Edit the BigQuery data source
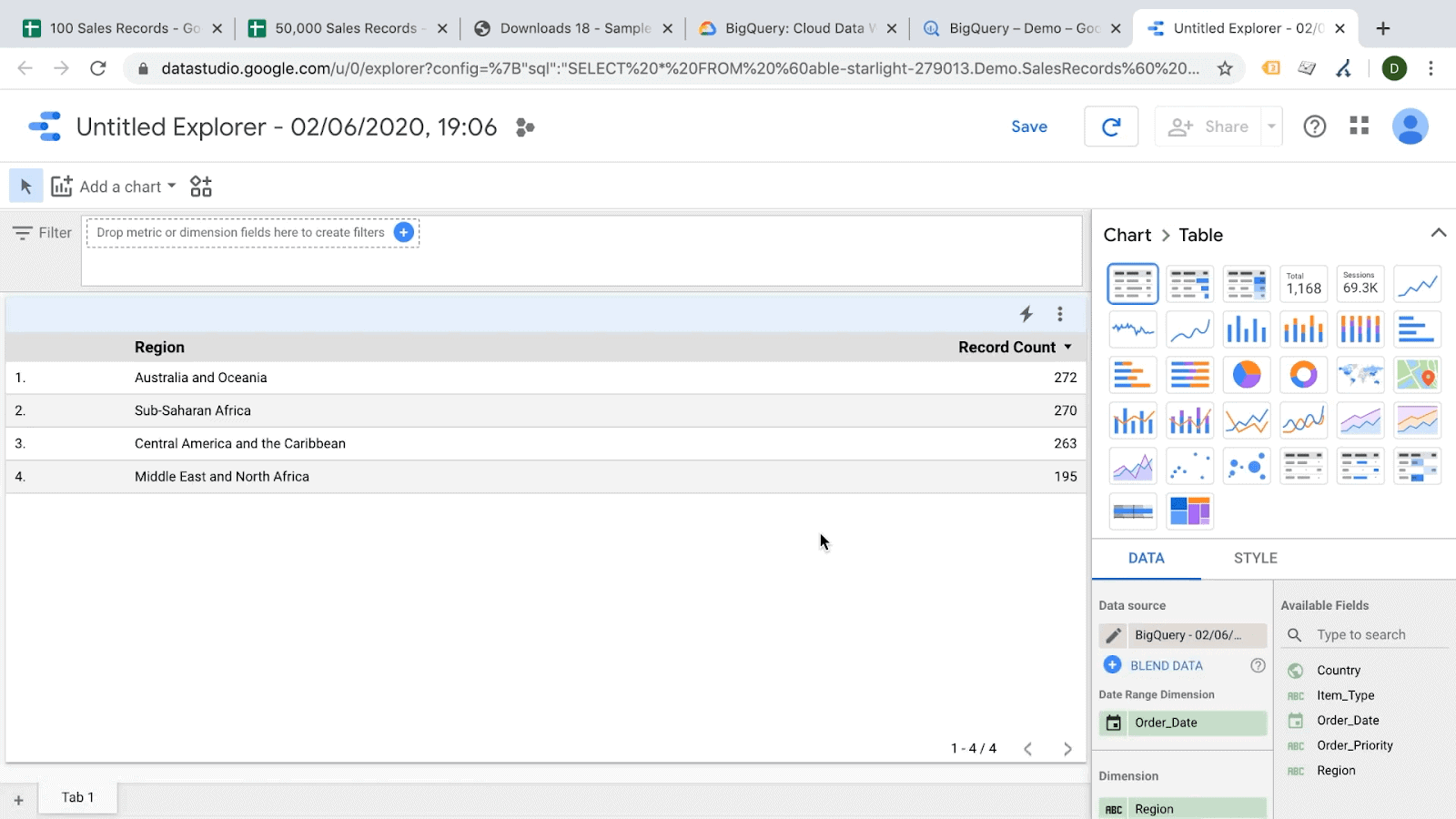 [1114, 635]
